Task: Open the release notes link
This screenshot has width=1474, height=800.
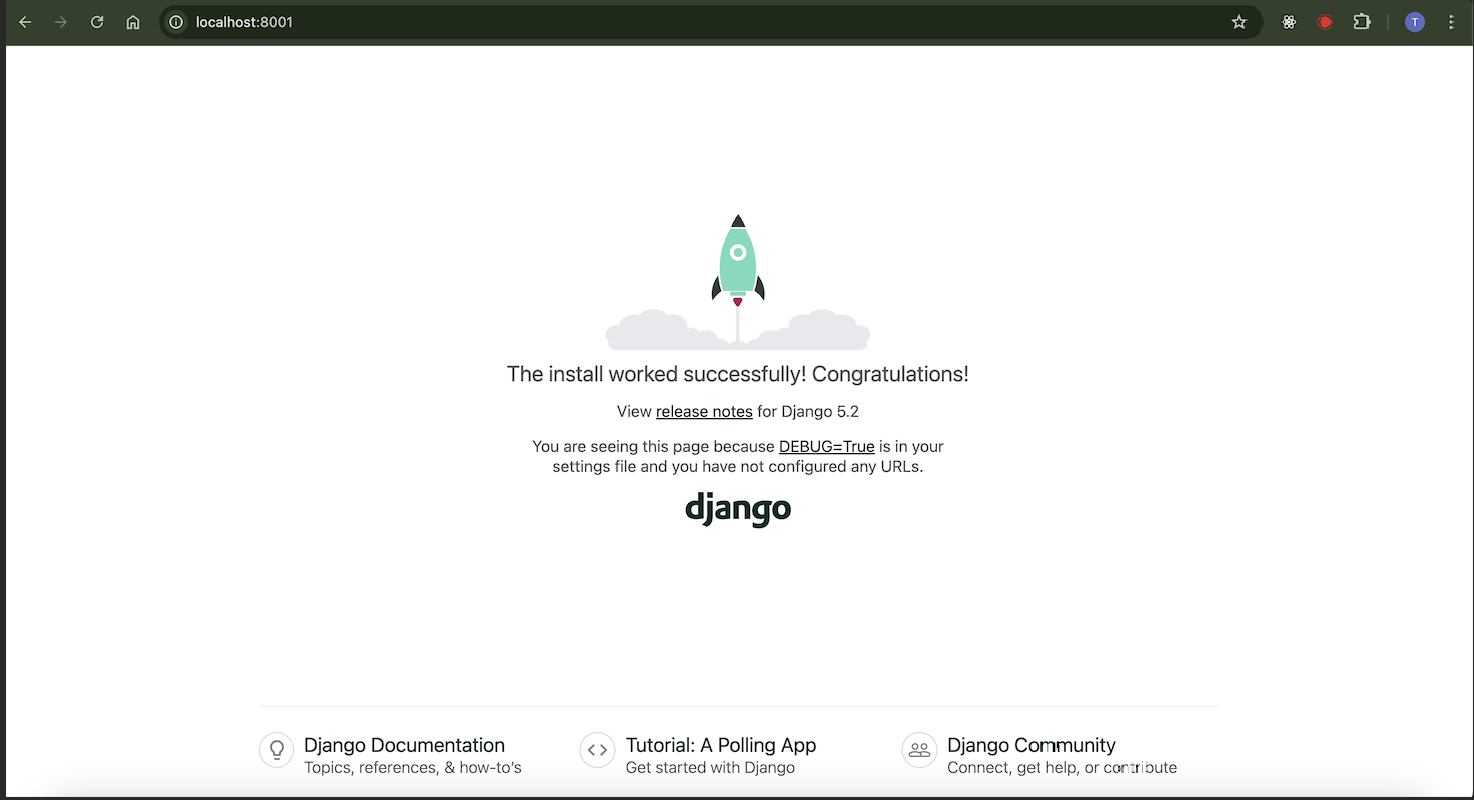Action: tap(704, 411)
